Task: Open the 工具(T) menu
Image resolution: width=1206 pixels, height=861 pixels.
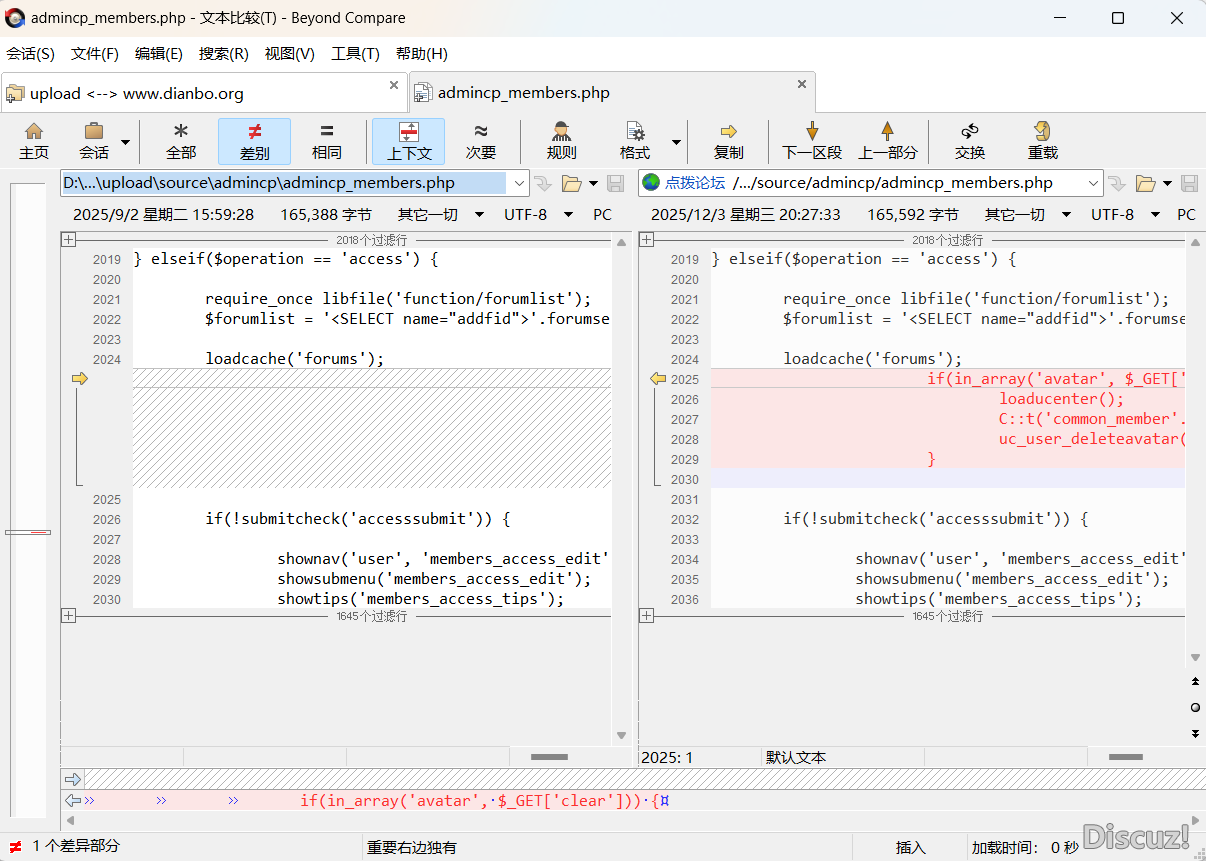Action: (x=355, y=54)
